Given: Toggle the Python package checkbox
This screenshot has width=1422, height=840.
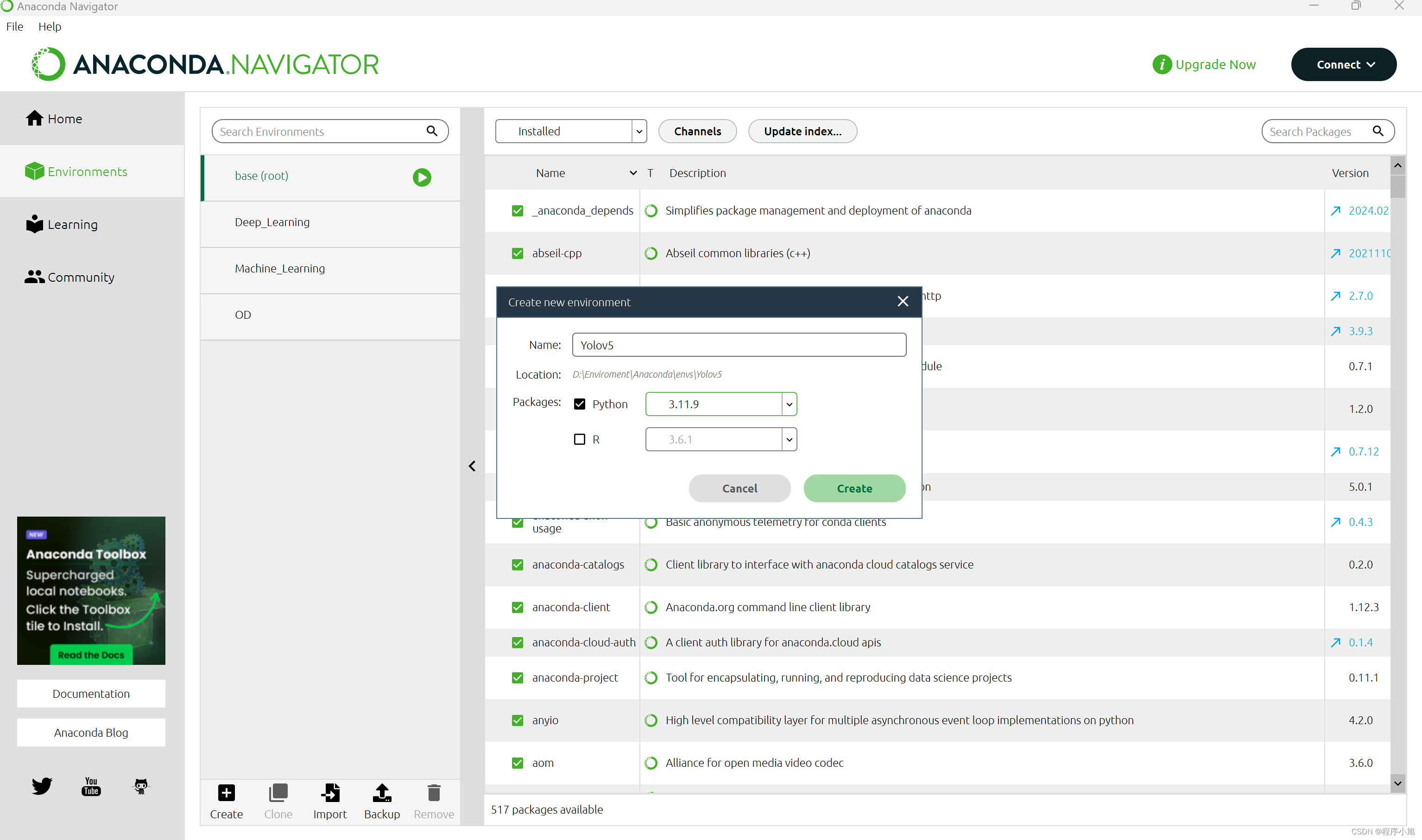Looking at the screenshot, I should [579, 404].
